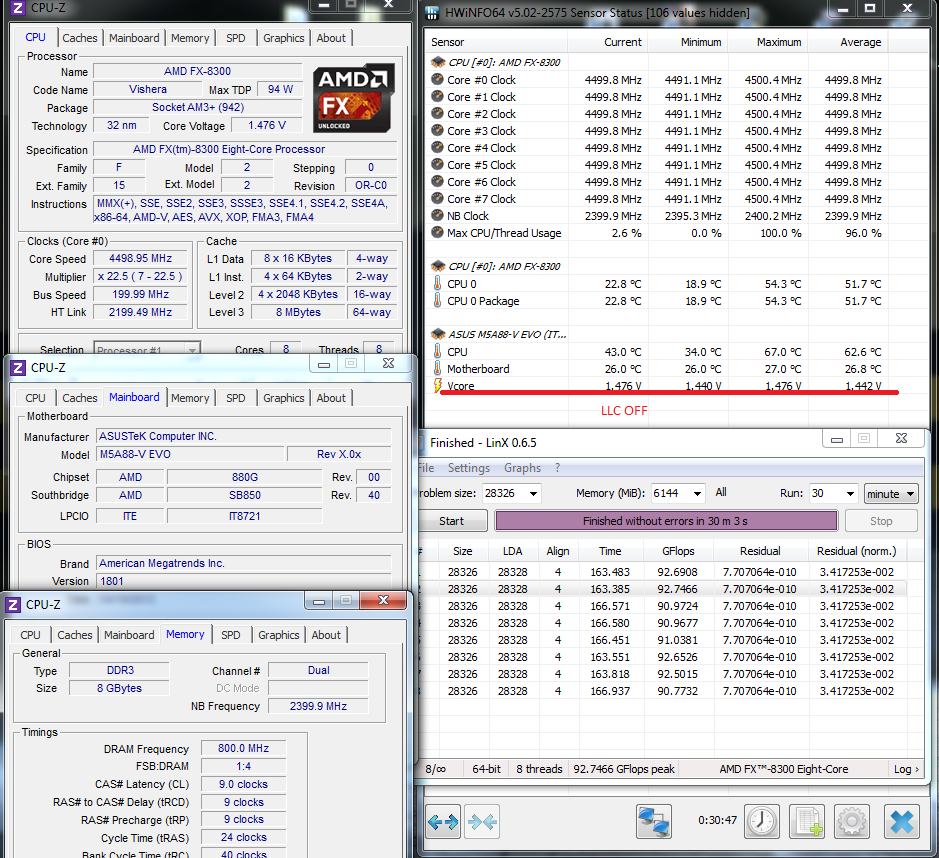939x858 pixels.
Task: Open Graphics tab in Mainboard CPU-Z window
Action: pos(283,398)
